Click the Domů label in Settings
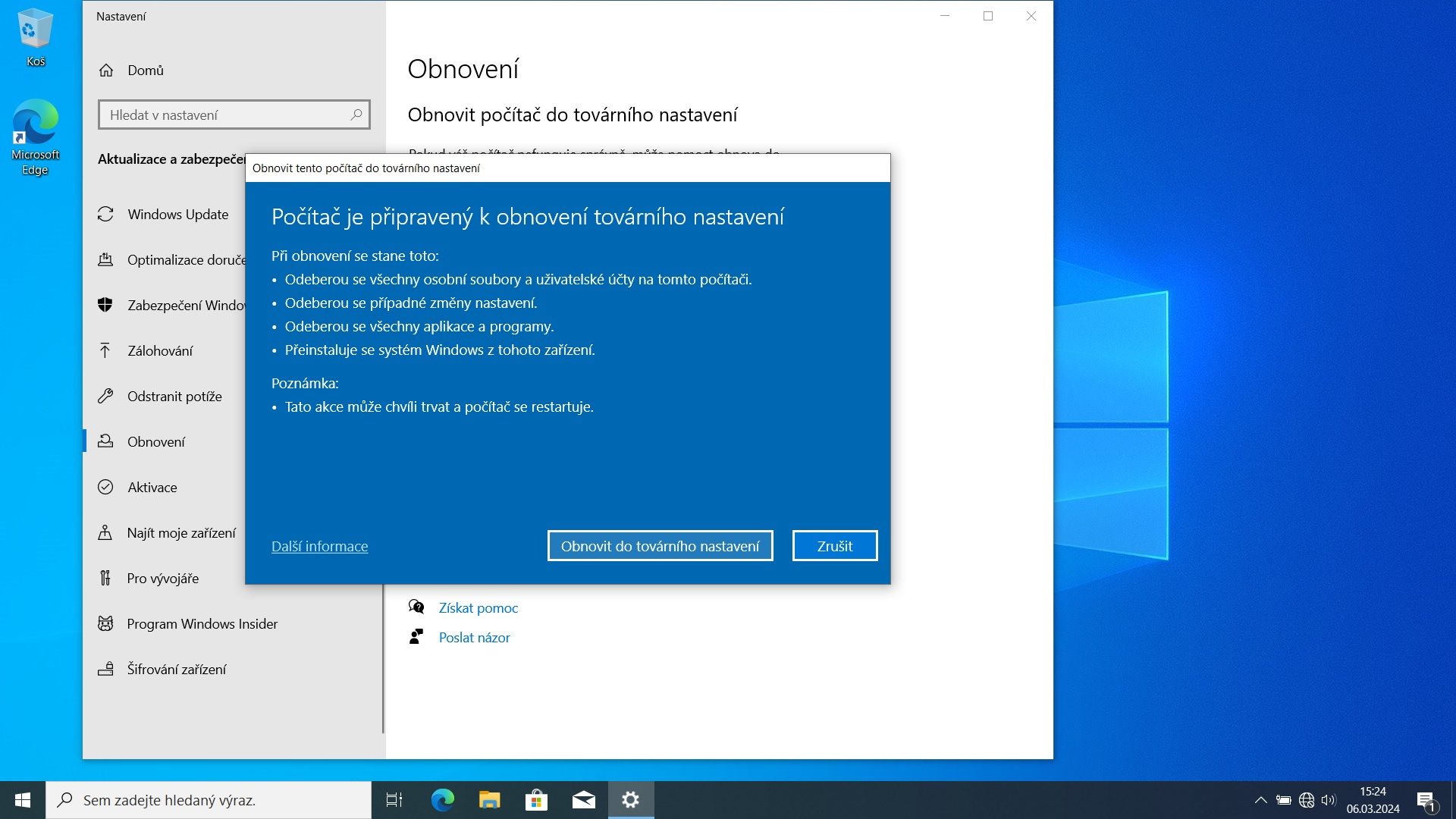 (x=146, y=71)
